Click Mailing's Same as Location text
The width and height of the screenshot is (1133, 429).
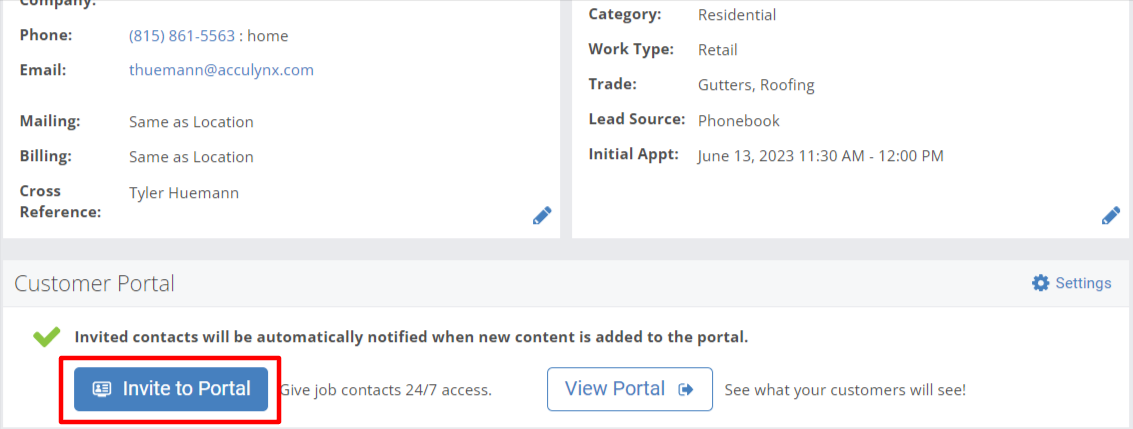(191, 122)
